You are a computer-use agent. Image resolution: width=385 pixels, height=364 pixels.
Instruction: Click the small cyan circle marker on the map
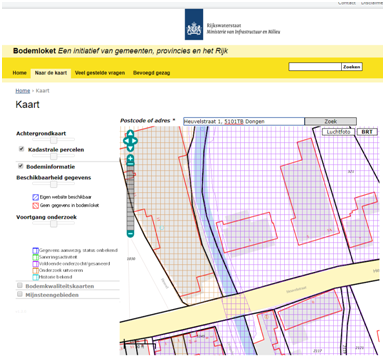pos(162,228)
